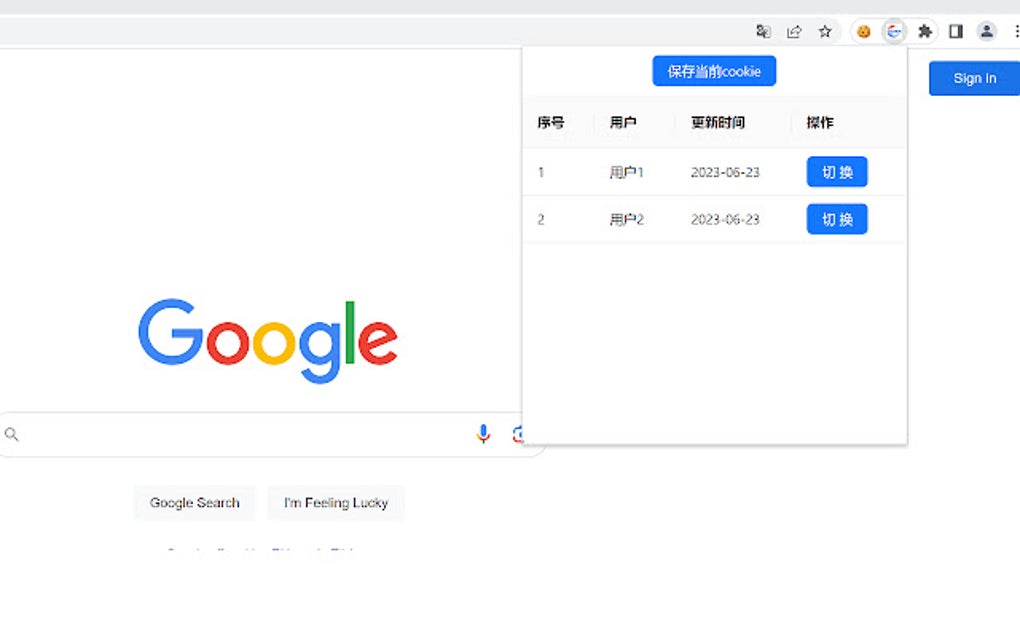Open the side panel icon
This screenshot has height=638, width=1020.
pos(955,31)
